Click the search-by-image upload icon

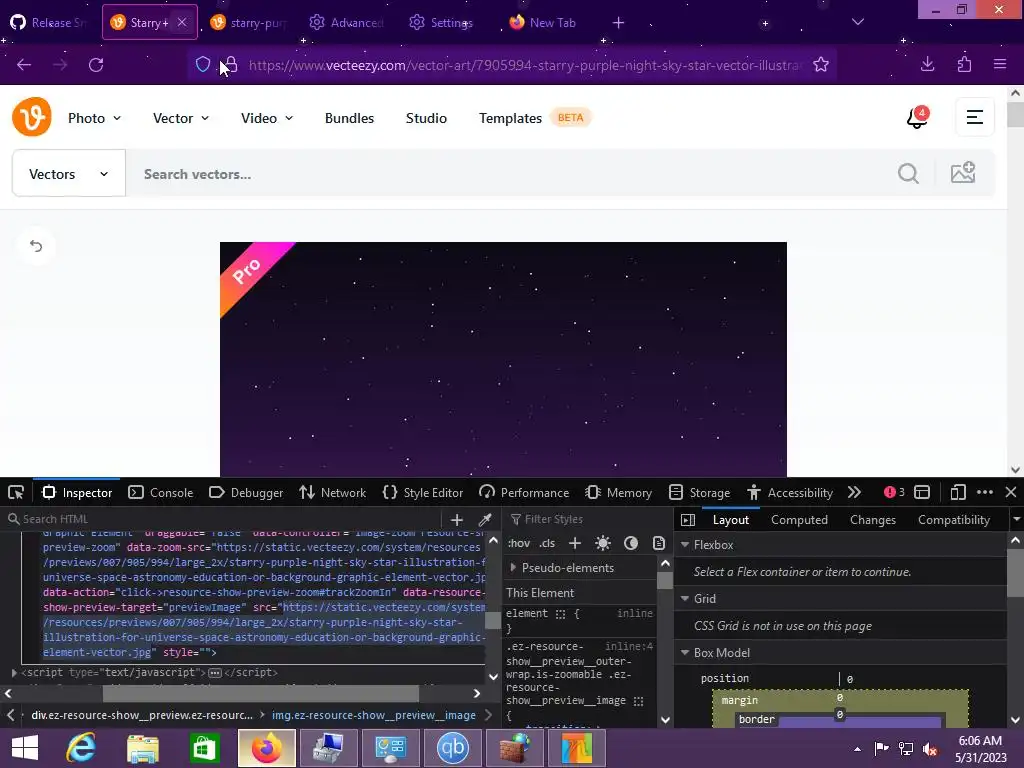pyautogui.click(x=963, y=173)
